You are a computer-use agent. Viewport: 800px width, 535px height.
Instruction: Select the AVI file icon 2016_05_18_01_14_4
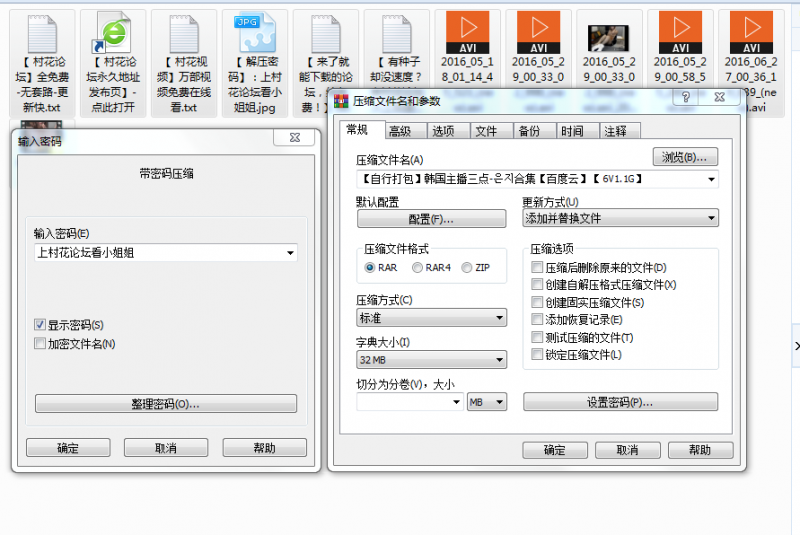tap(467, 40)
